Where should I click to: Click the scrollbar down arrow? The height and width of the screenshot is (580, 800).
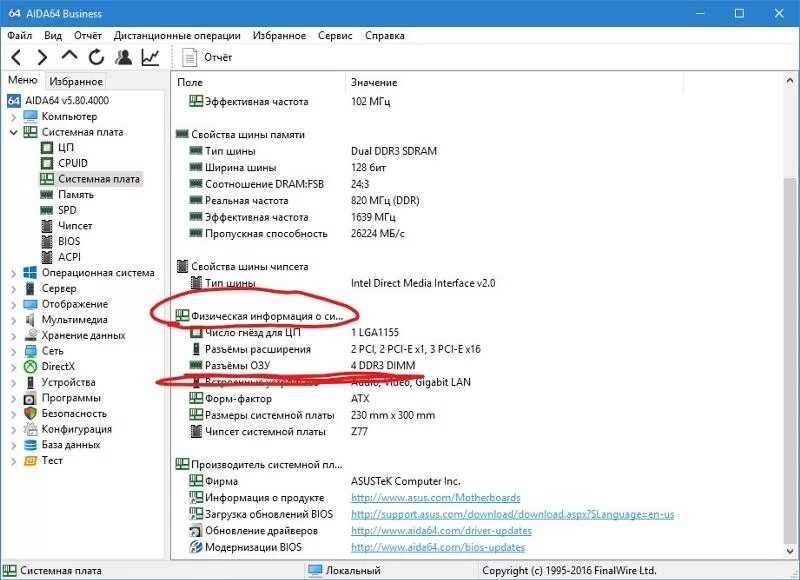pyautogui.click(x=790, y=551)
